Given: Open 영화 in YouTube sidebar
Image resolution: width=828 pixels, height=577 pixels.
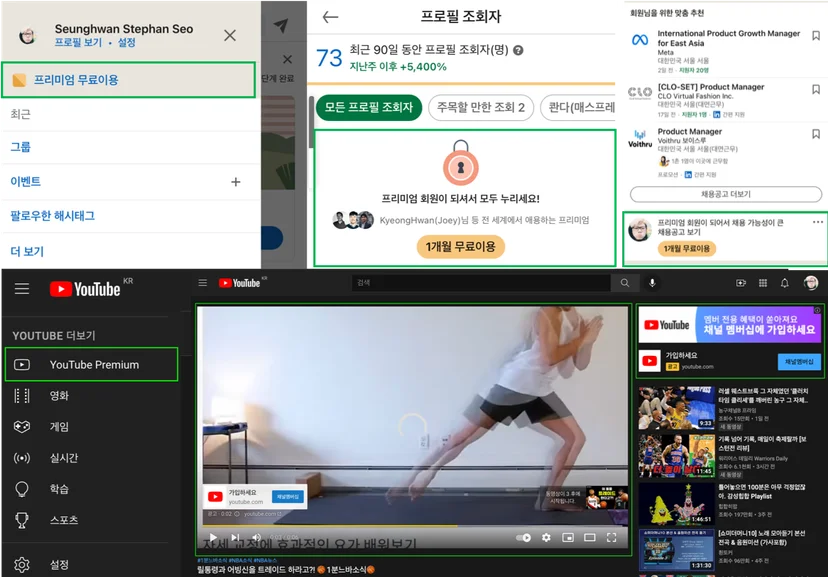Looking at the screenshot, I should (x=59, y=396).
